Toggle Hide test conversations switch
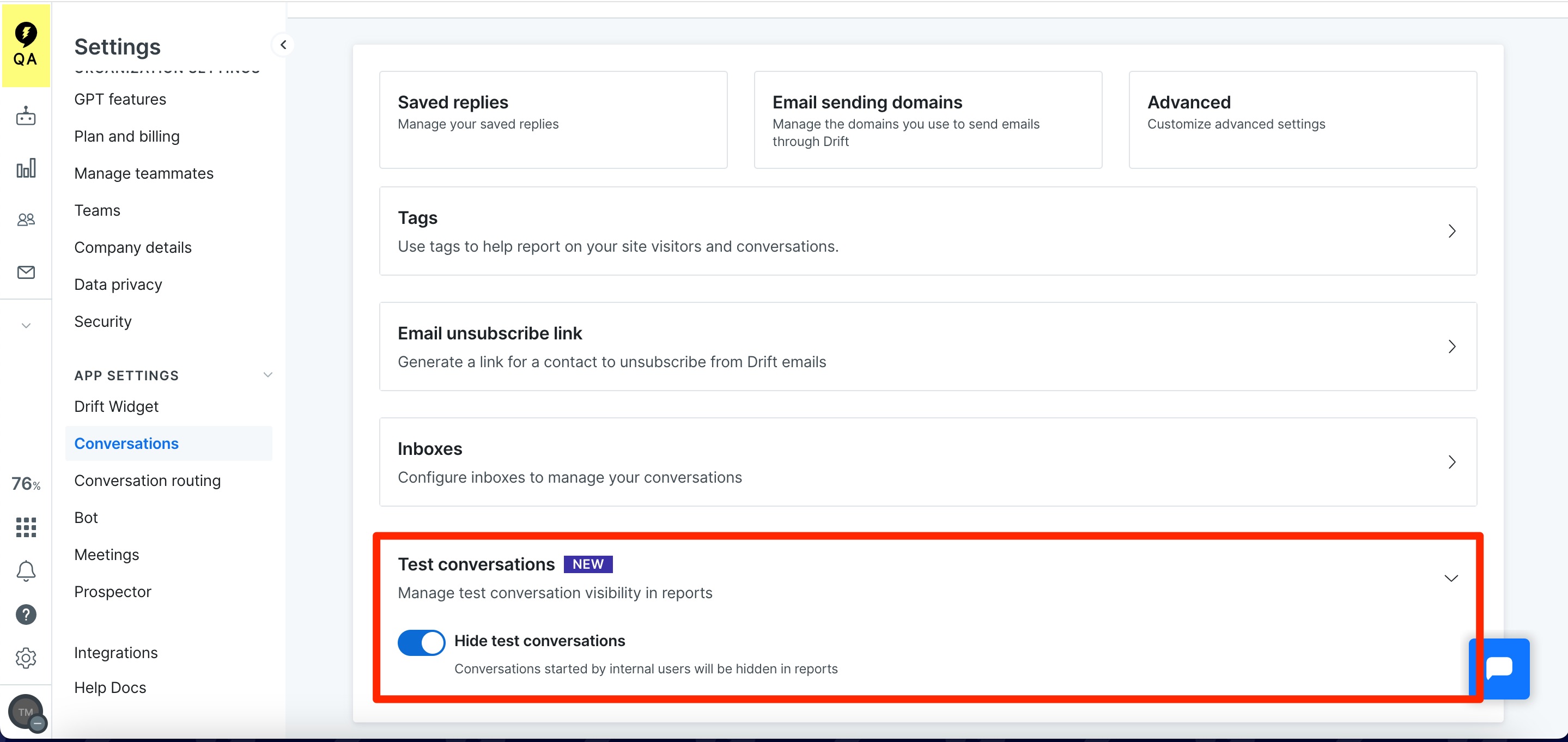Screen dimensions: 1568x742 tap(421, 642)
